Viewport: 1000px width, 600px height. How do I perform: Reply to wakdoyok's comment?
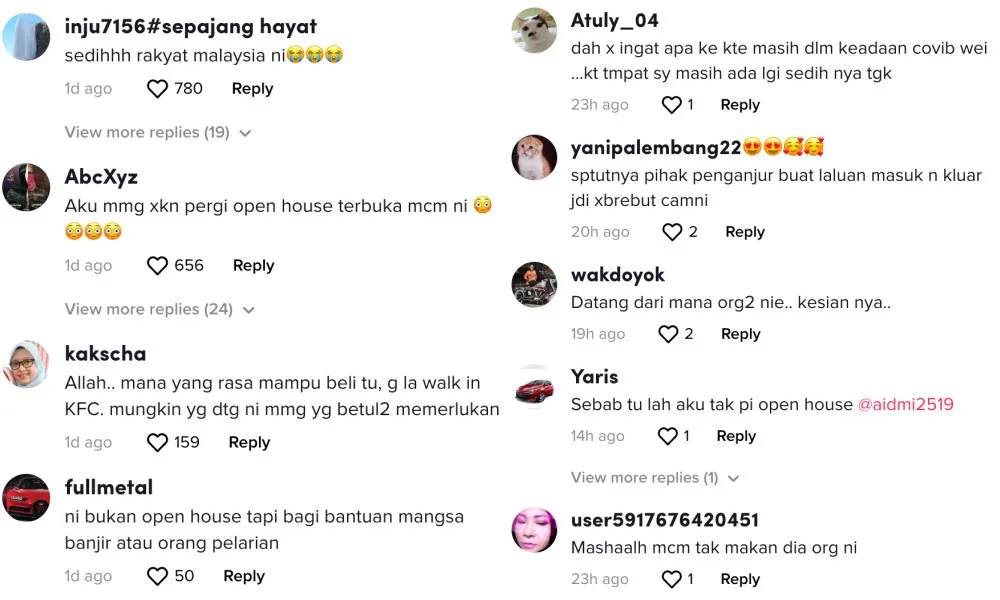click(x=740, y=334)
